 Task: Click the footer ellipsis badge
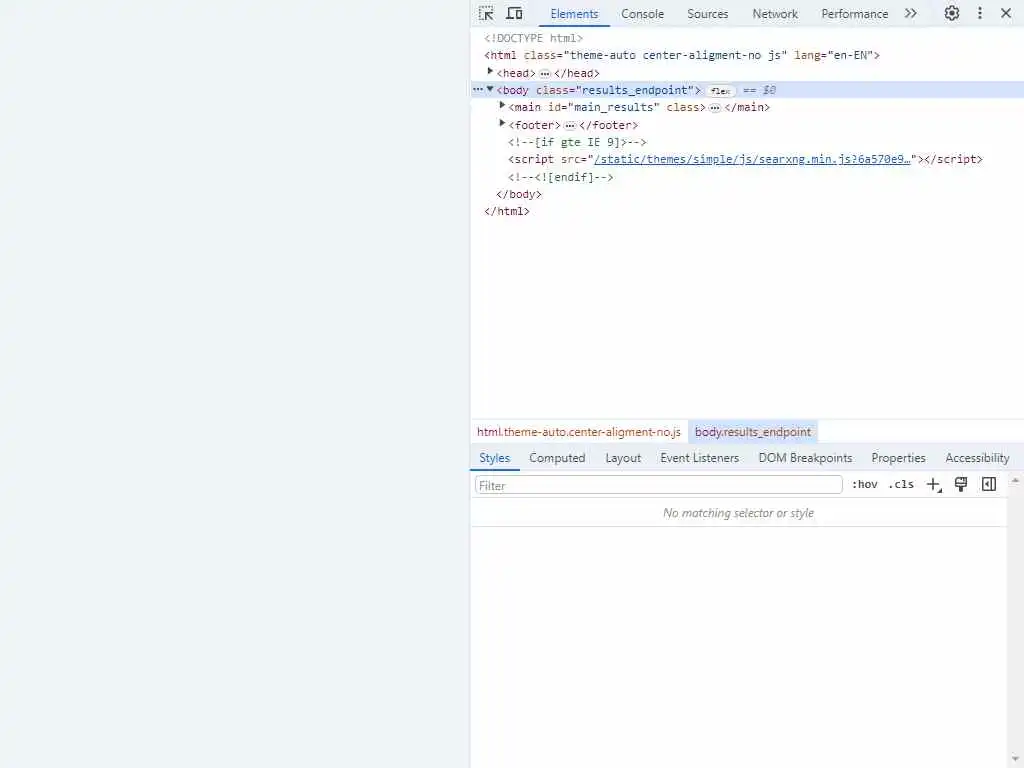tap(569, 125)
